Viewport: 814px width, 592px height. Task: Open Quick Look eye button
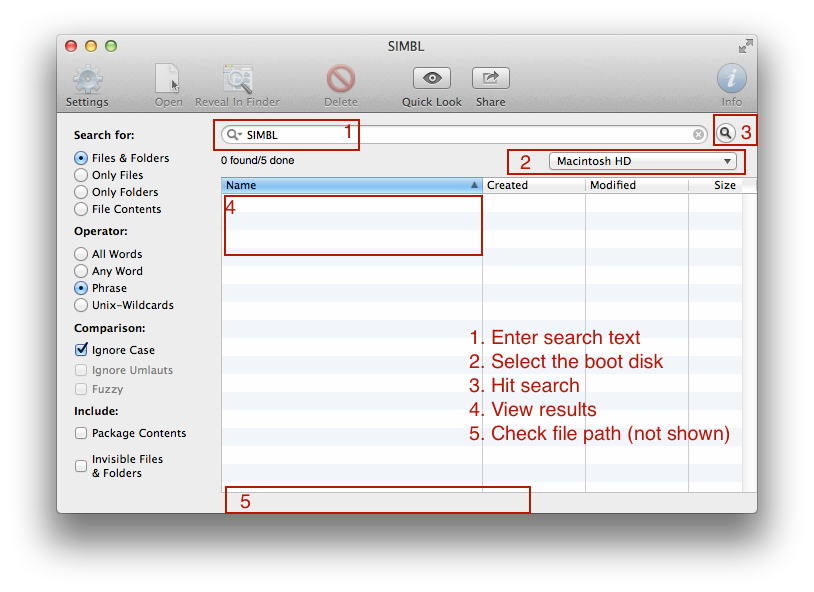pos(431,78)
